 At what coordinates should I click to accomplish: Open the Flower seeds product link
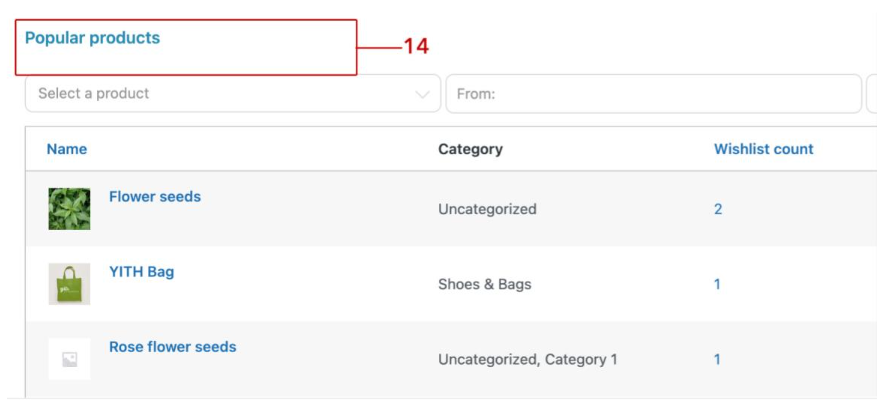155,197
